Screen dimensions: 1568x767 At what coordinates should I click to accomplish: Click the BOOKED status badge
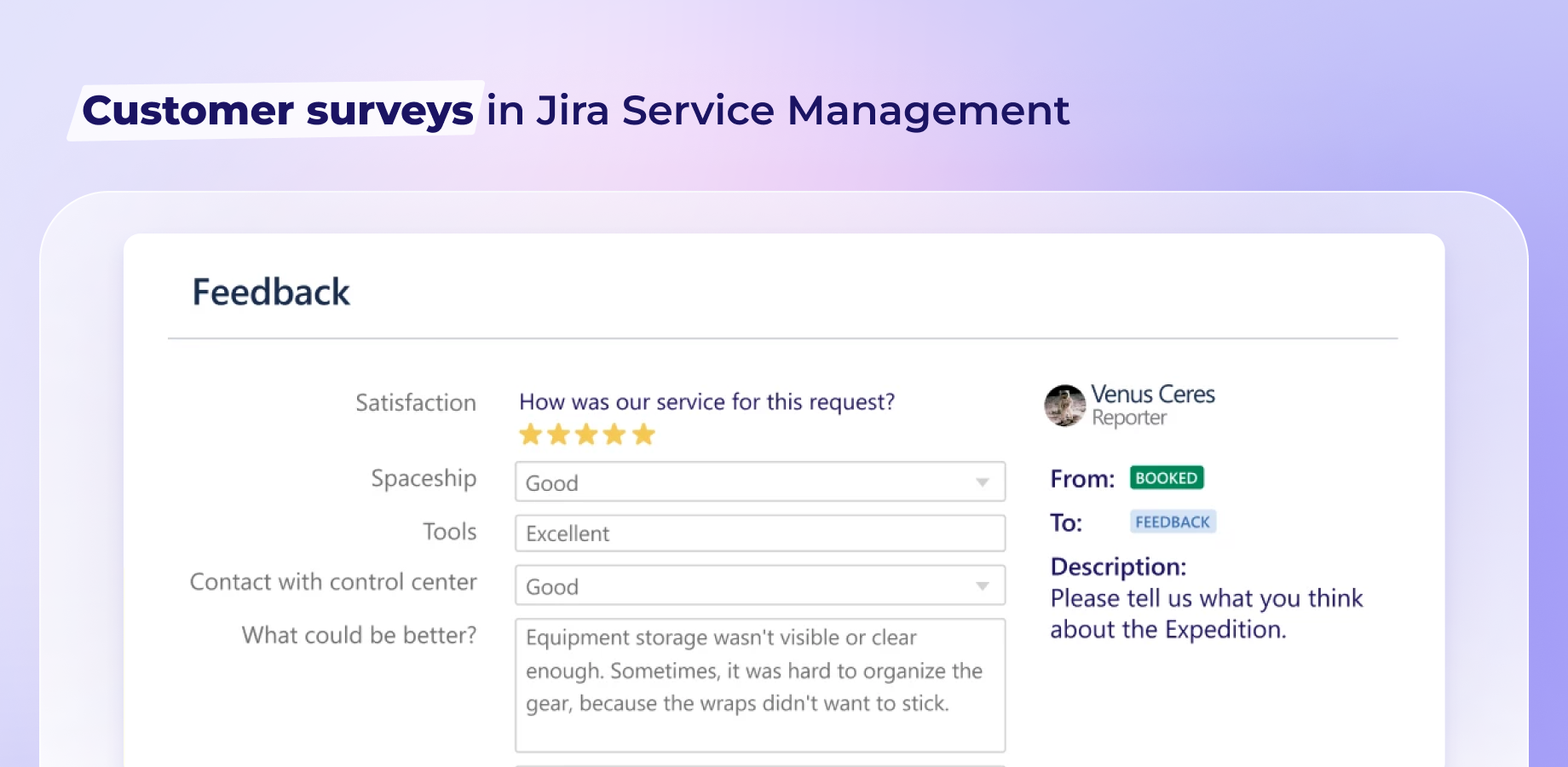coord(1167,478)
